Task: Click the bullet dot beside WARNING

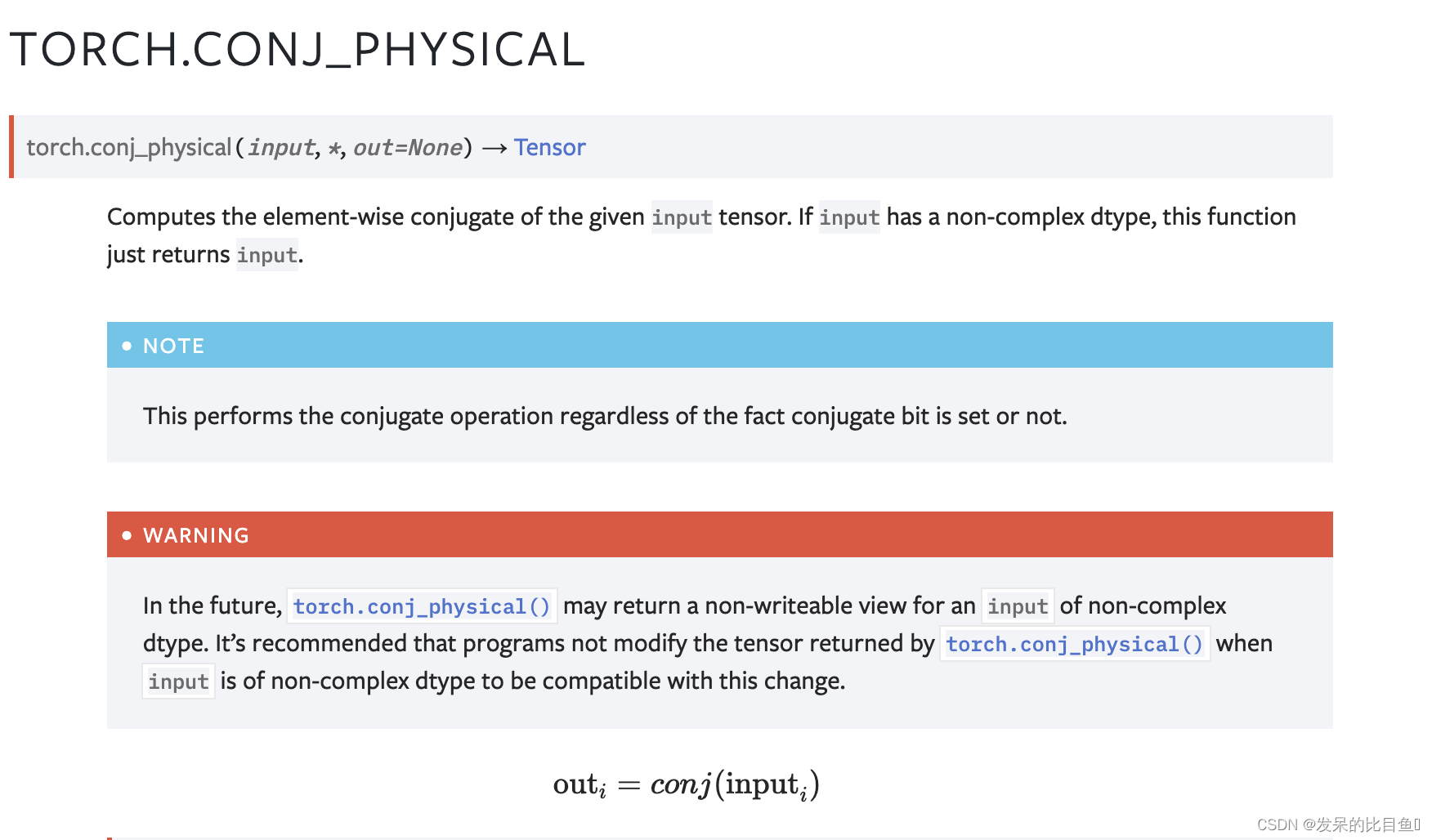Action: click(x=127, y=535)
